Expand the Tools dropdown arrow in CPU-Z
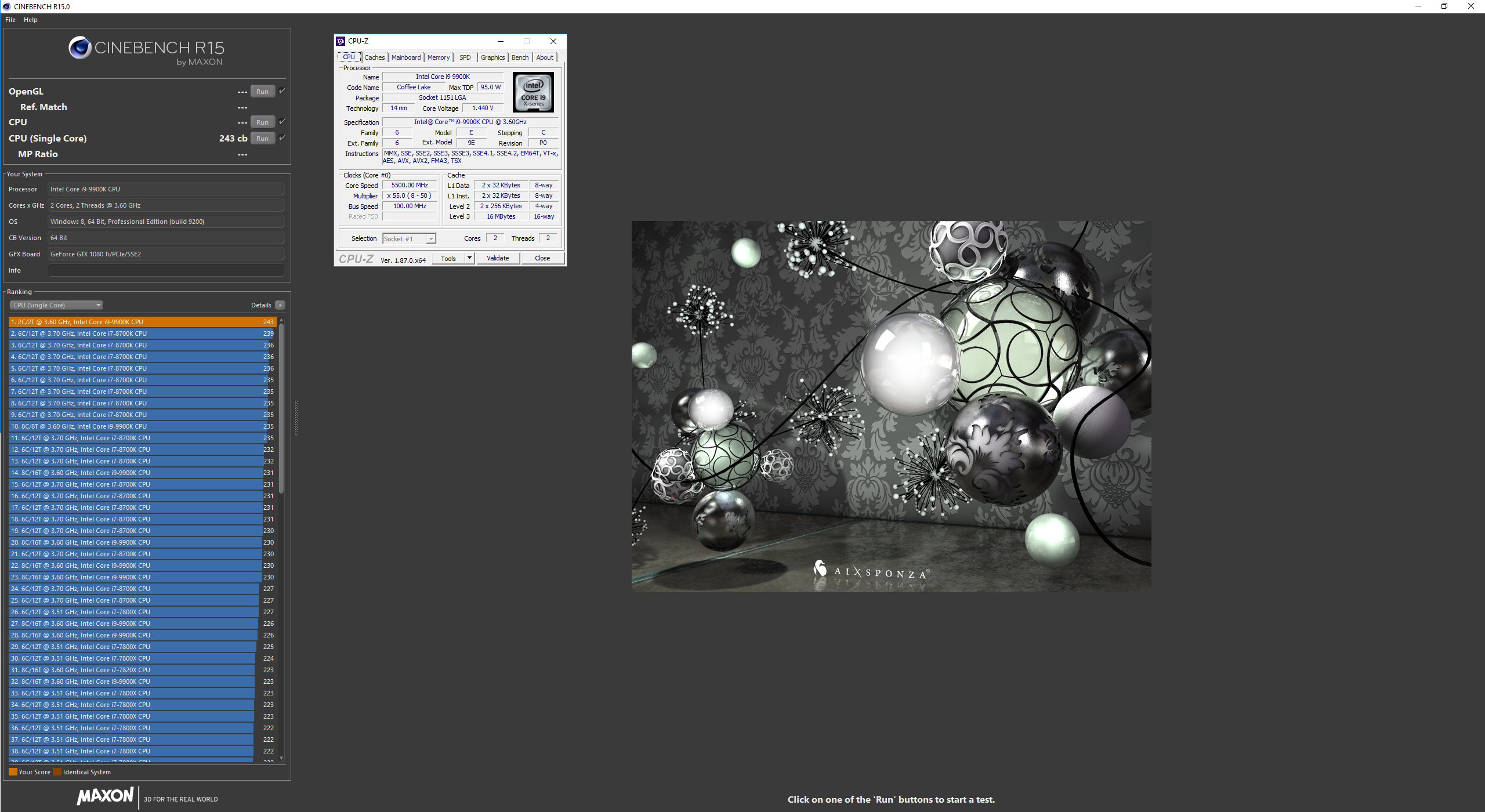The image size is (1485, 812). click(470, 258)
